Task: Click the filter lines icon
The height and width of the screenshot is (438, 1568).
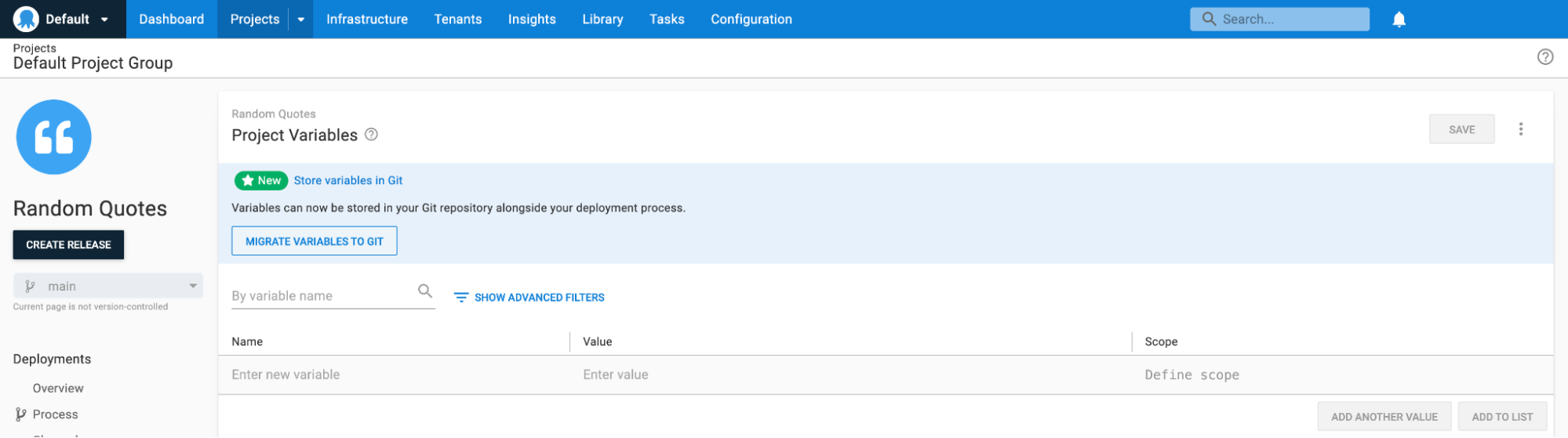Action: 461,298
